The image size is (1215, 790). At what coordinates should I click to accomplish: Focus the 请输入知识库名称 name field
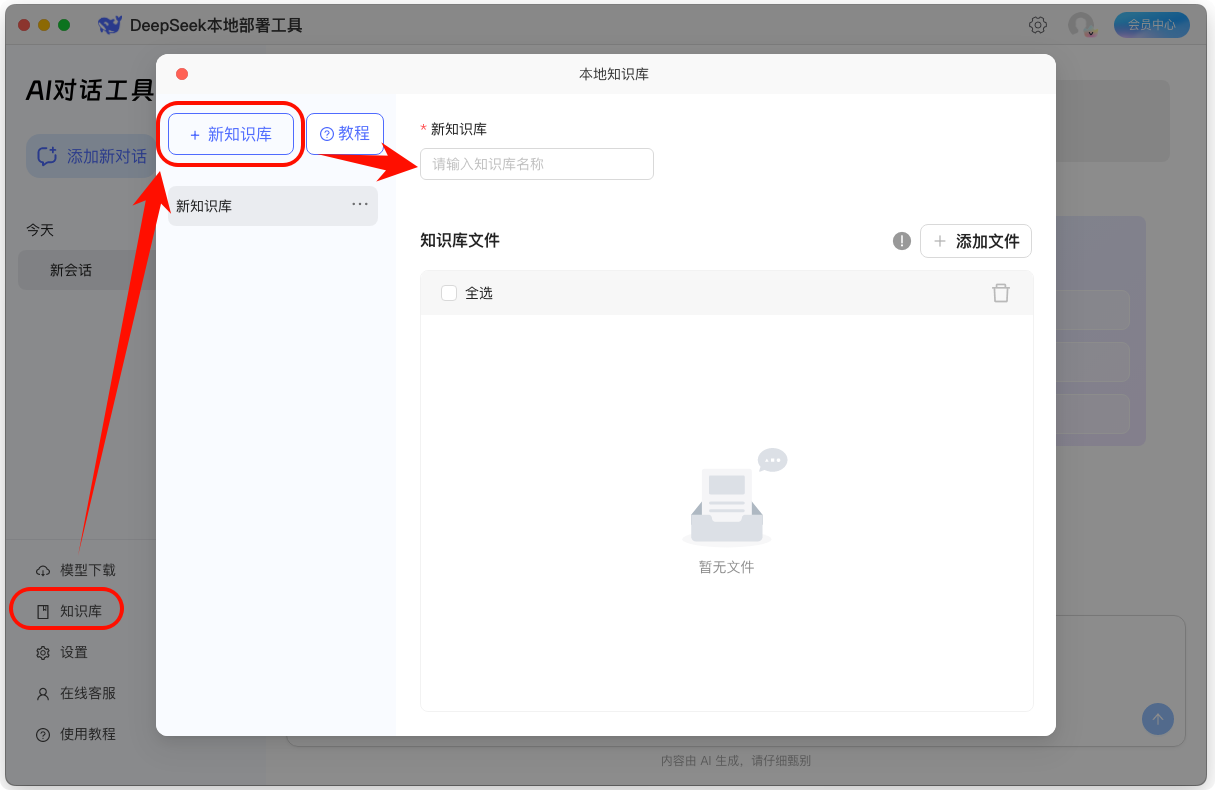pos(537,164)
